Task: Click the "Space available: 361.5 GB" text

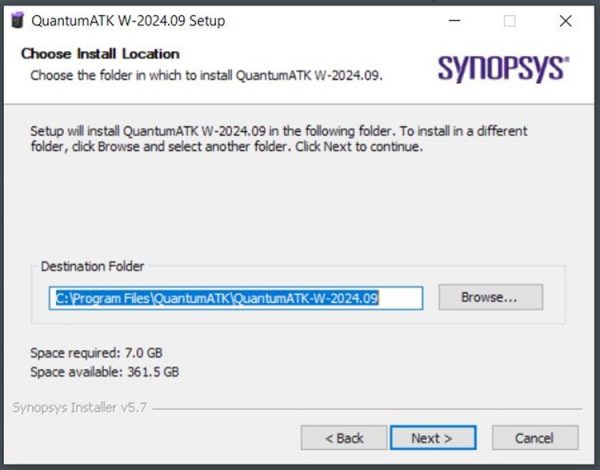Action: pos(105,372)
